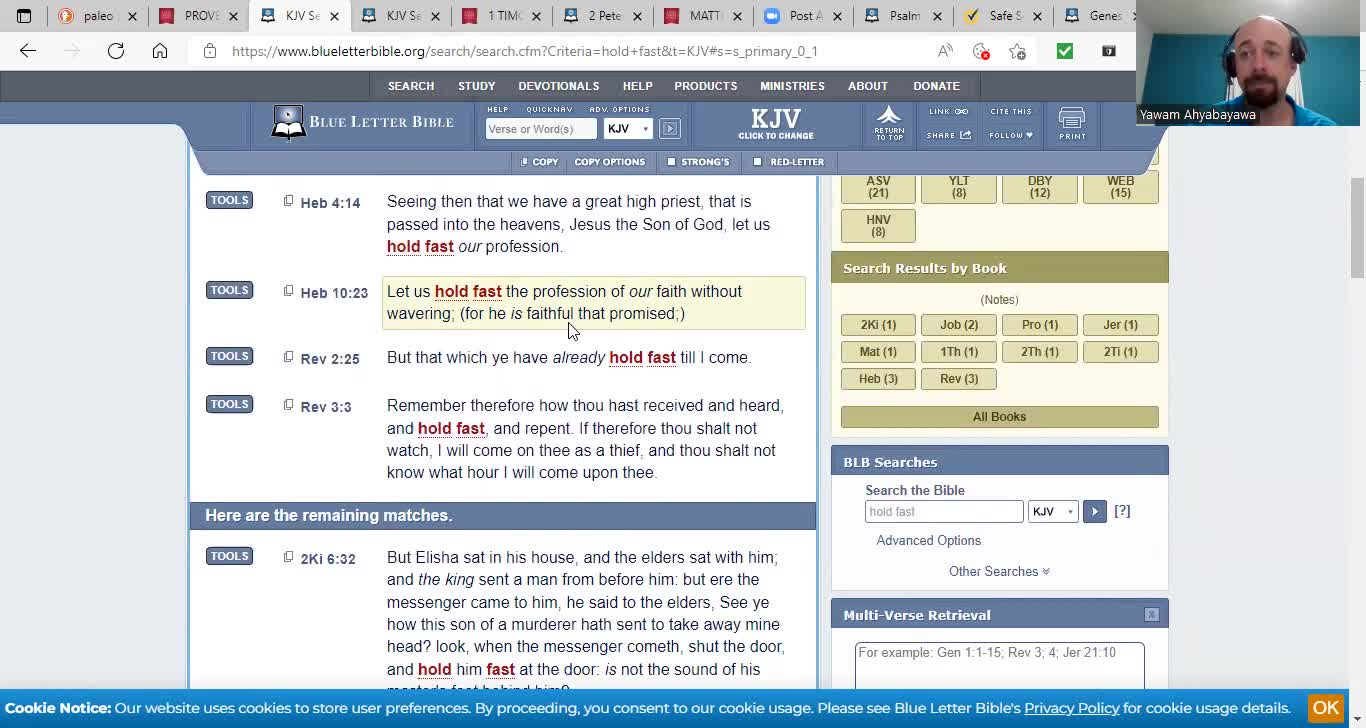Click the green checkmark extension icon
The width and height of the screenshot is (1366, 728).
tap(1065, 51)
